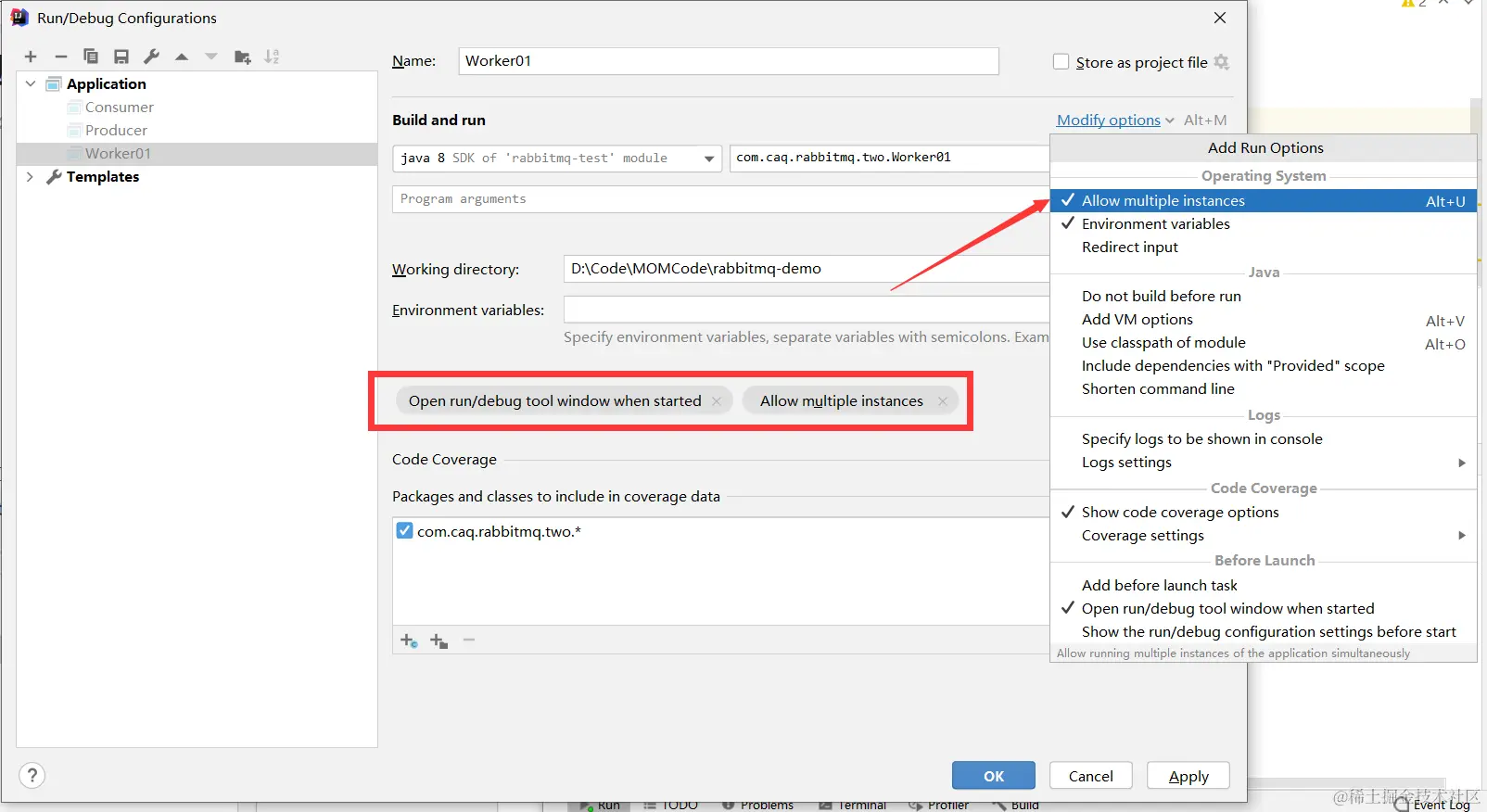Viewport: 1487px width, 812px height.
Task: Choose Show run/debug configuration settings before start
Action: pos(1264,631)
